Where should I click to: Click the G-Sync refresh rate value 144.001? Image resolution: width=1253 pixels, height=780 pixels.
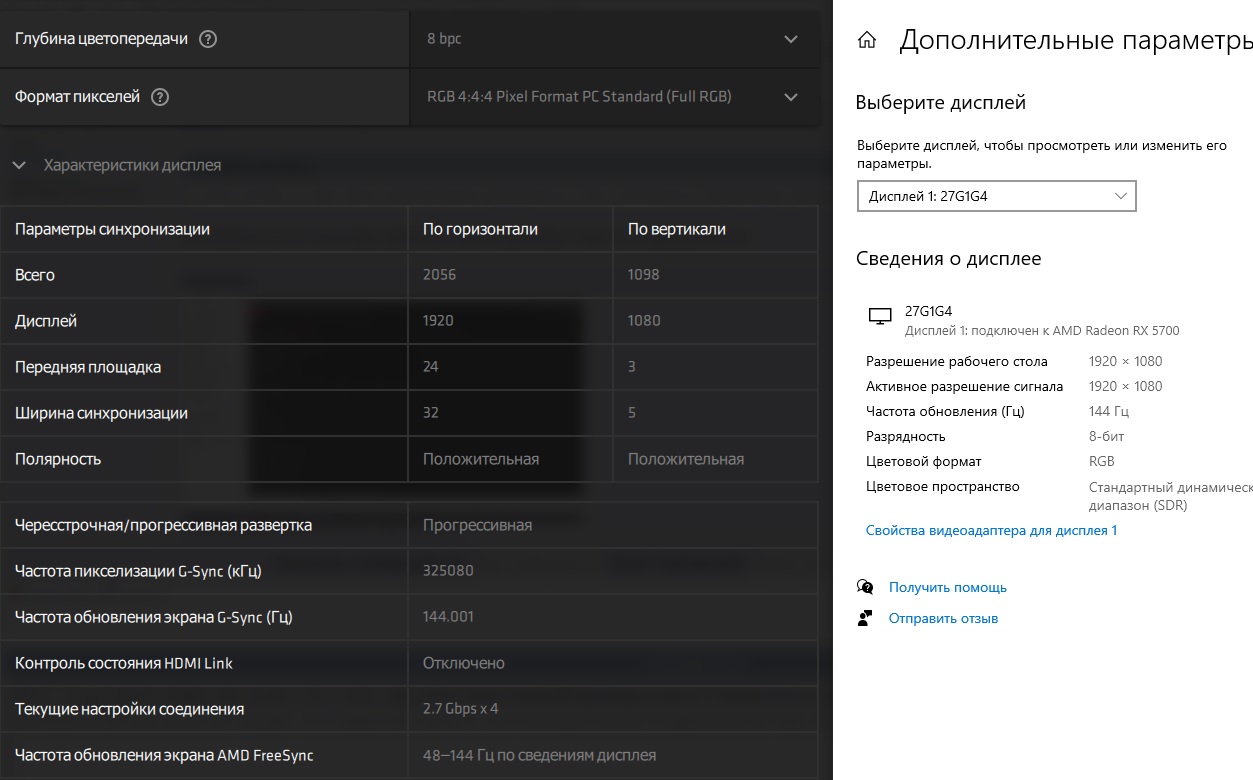(448, 617)
